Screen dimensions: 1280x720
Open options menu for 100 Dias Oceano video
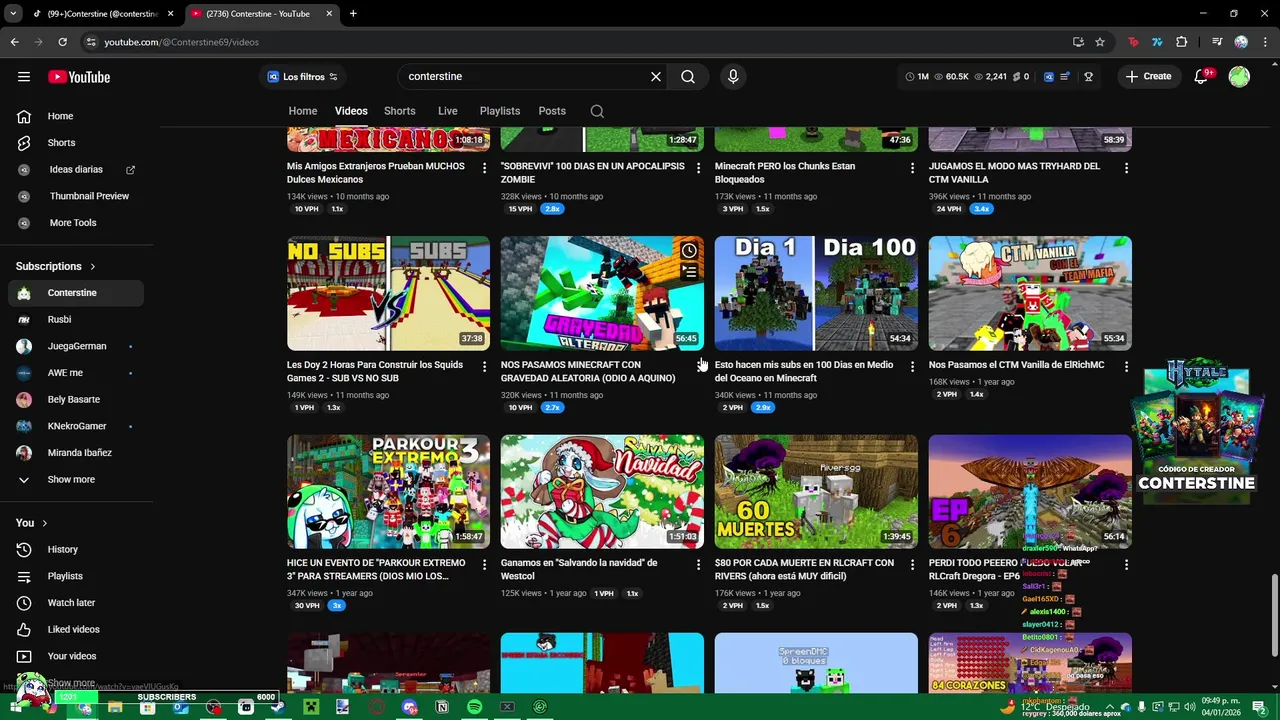click(x=912, y=367)
